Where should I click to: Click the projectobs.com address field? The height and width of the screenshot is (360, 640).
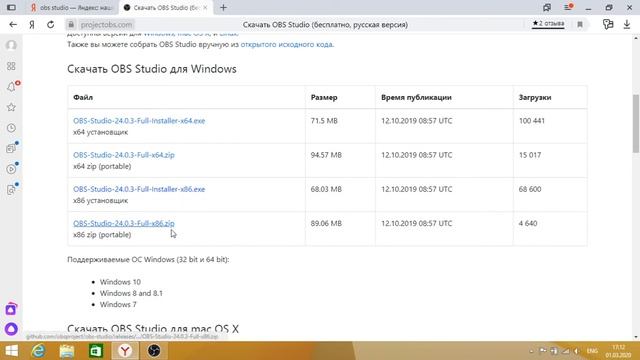point(106,24)
